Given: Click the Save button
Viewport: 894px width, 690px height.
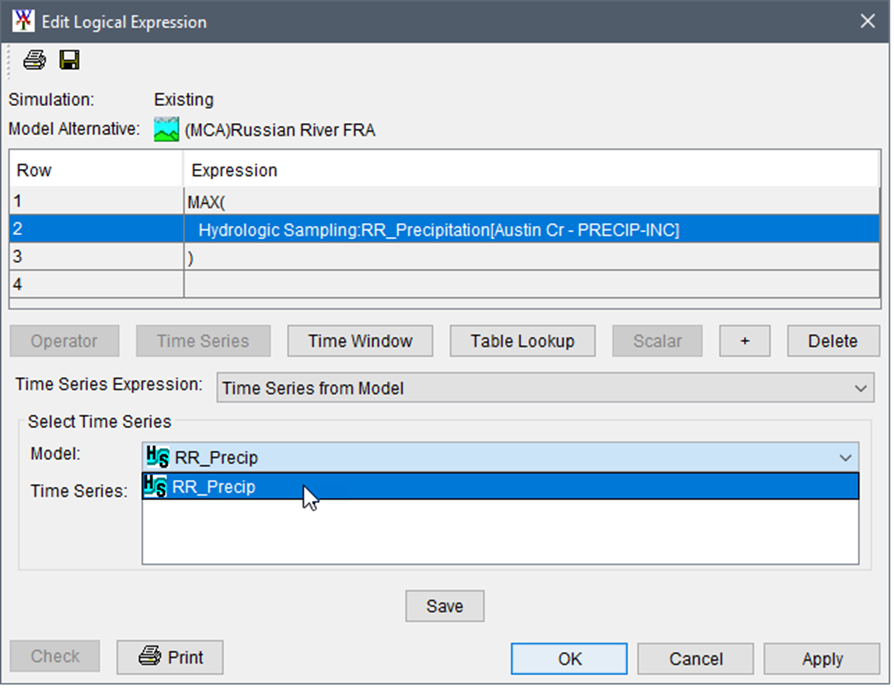Looking at the screenshot, I should pyautogui.click(x=444, y=606).
